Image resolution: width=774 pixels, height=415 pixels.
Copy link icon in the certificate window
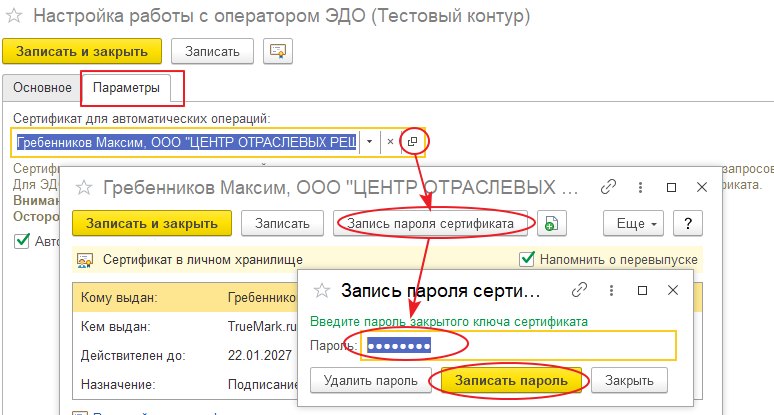tap(608, 187)
